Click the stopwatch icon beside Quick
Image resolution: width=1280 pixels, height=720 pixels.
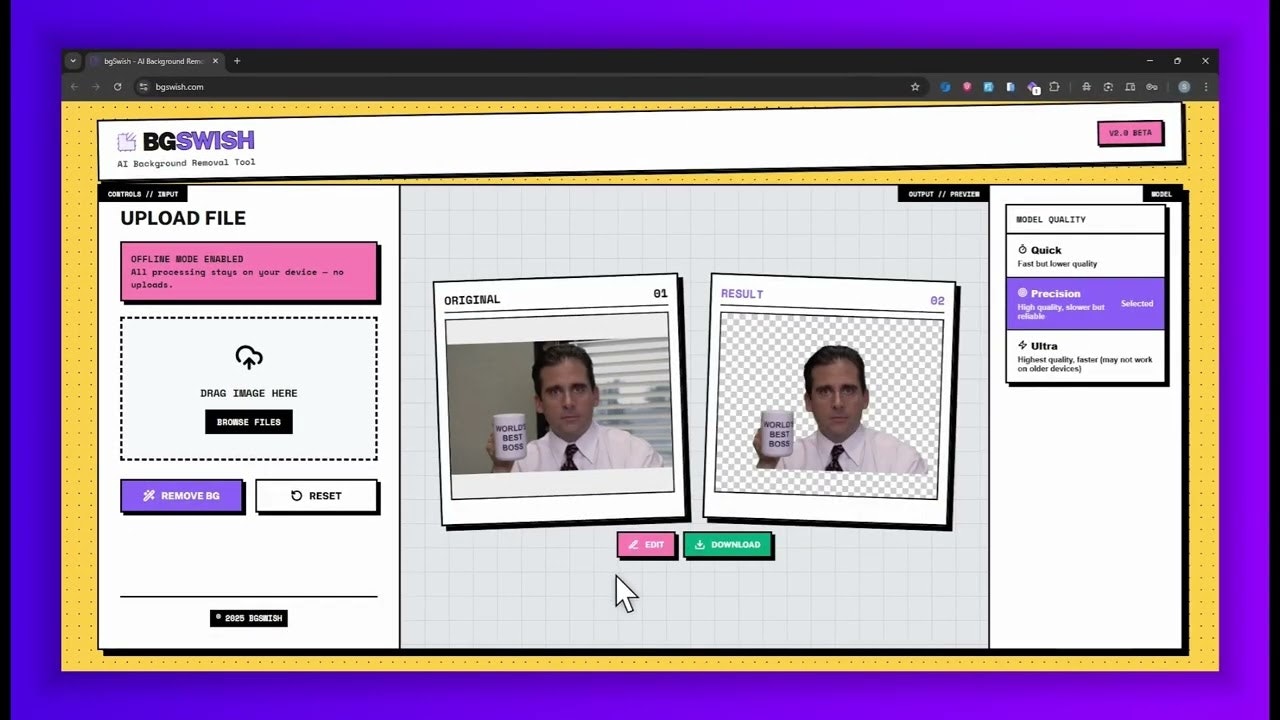click(1023, 250)
